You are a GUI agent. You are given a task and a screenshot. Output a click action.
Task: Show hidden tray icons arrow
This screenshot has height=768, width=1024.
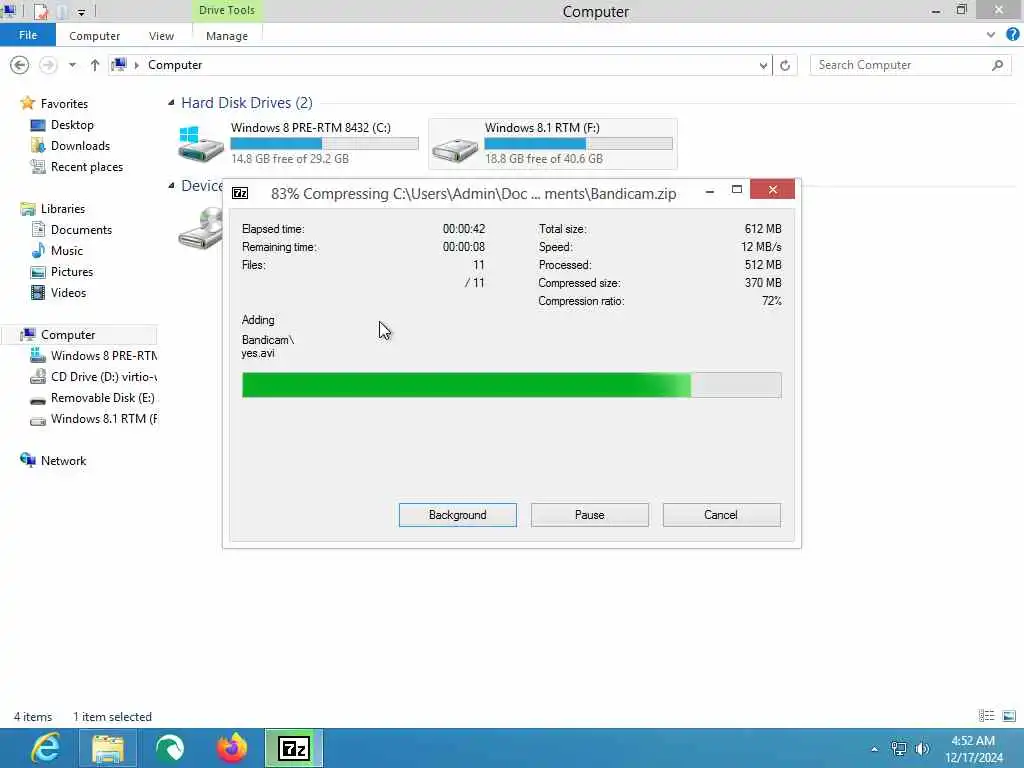click(874, 749)
